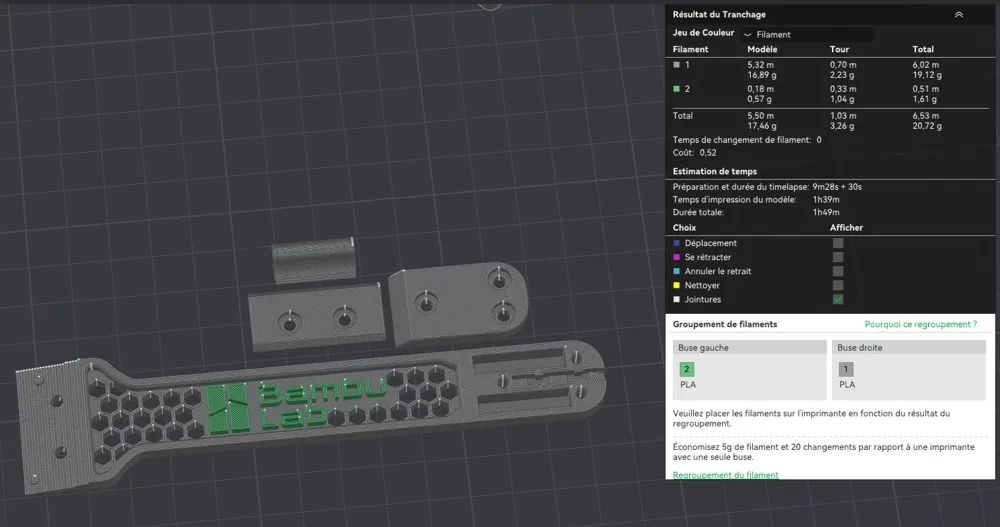Select the small cylinder part on plate

pos(314,260)
